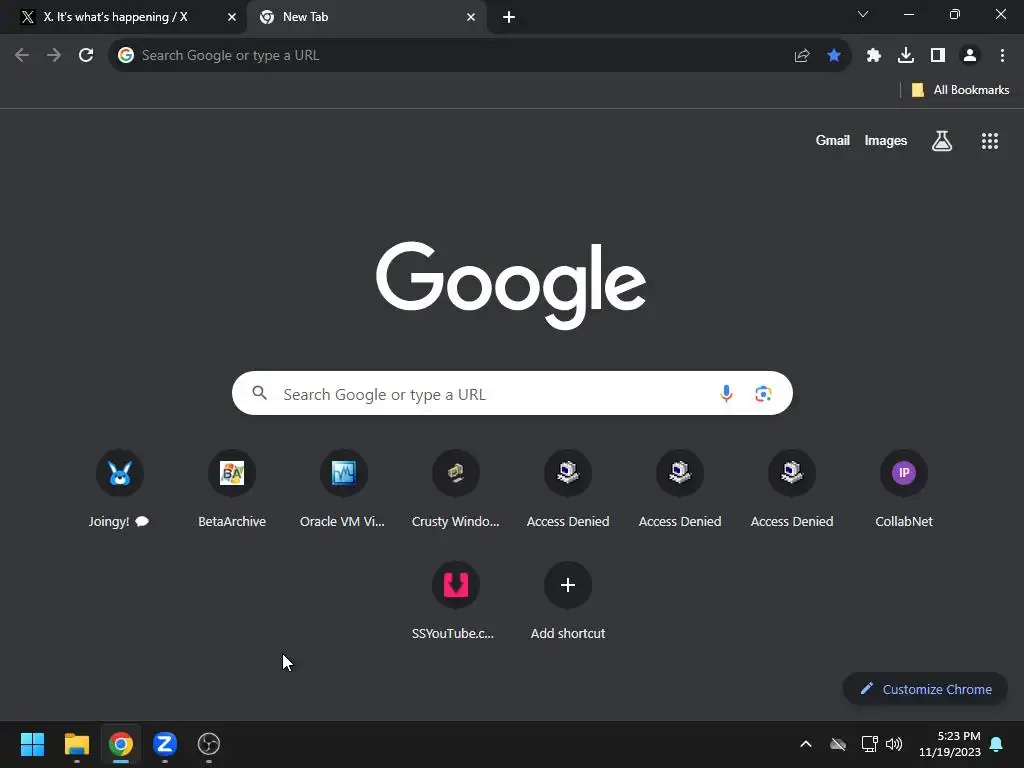
Task: Open the Zoom app from the taskbar
Action: (x=165, y=744)
